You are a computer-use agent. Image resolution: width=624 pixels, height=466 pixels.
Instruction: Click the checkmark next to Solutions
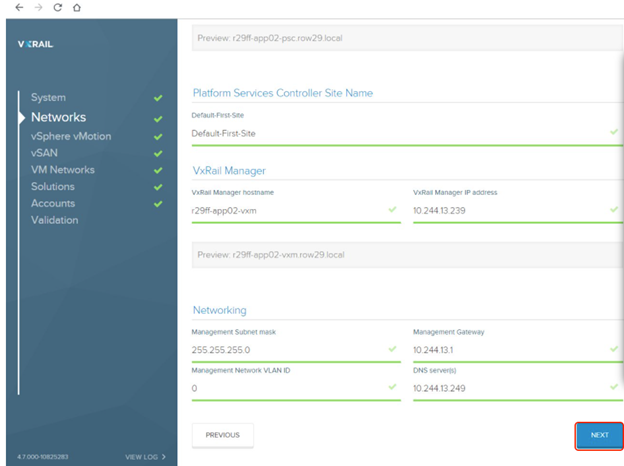click(158, 187)
